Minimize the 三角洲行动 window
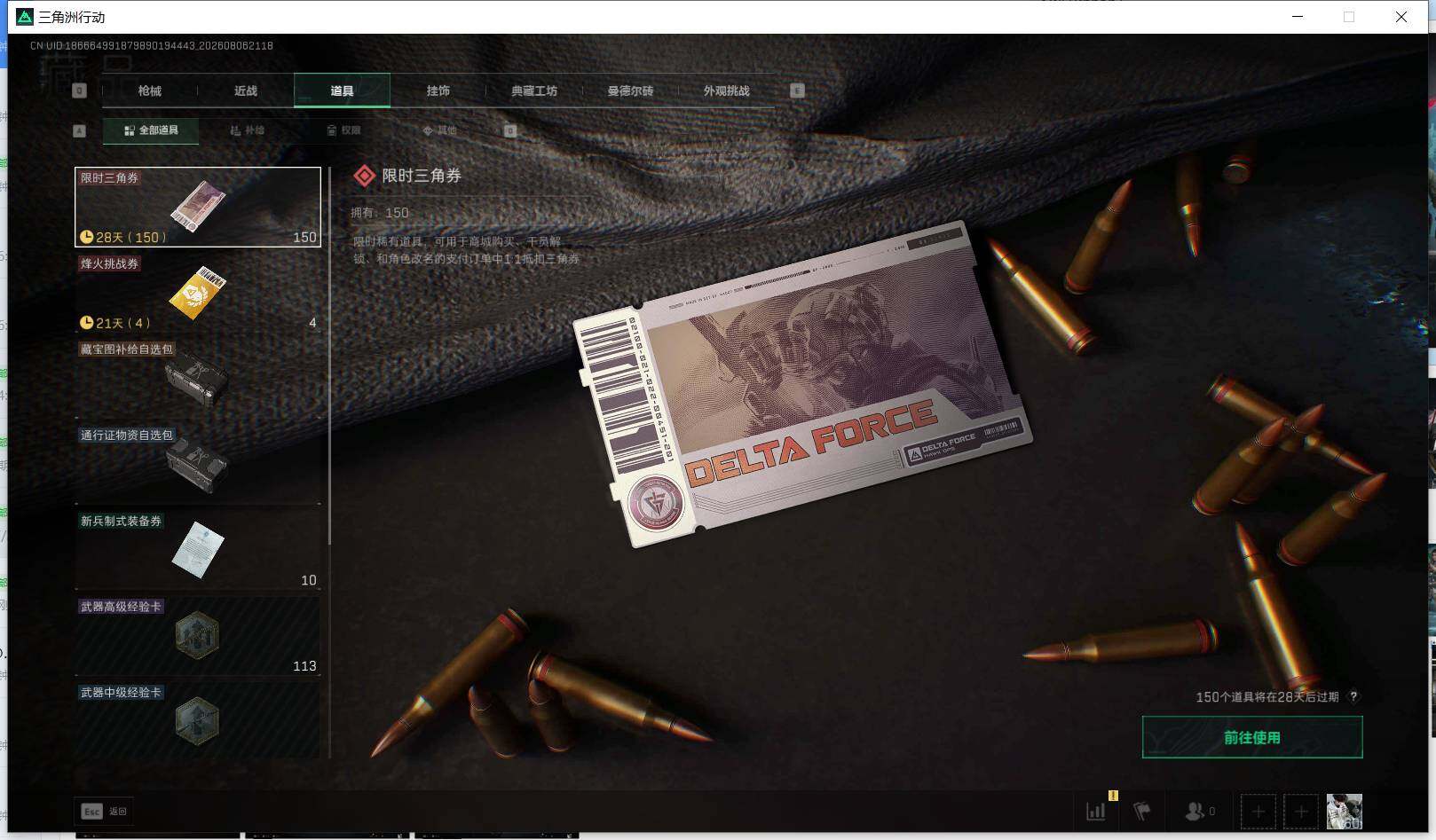The width and height of the screenshot is (1436, 840). 1298,17
